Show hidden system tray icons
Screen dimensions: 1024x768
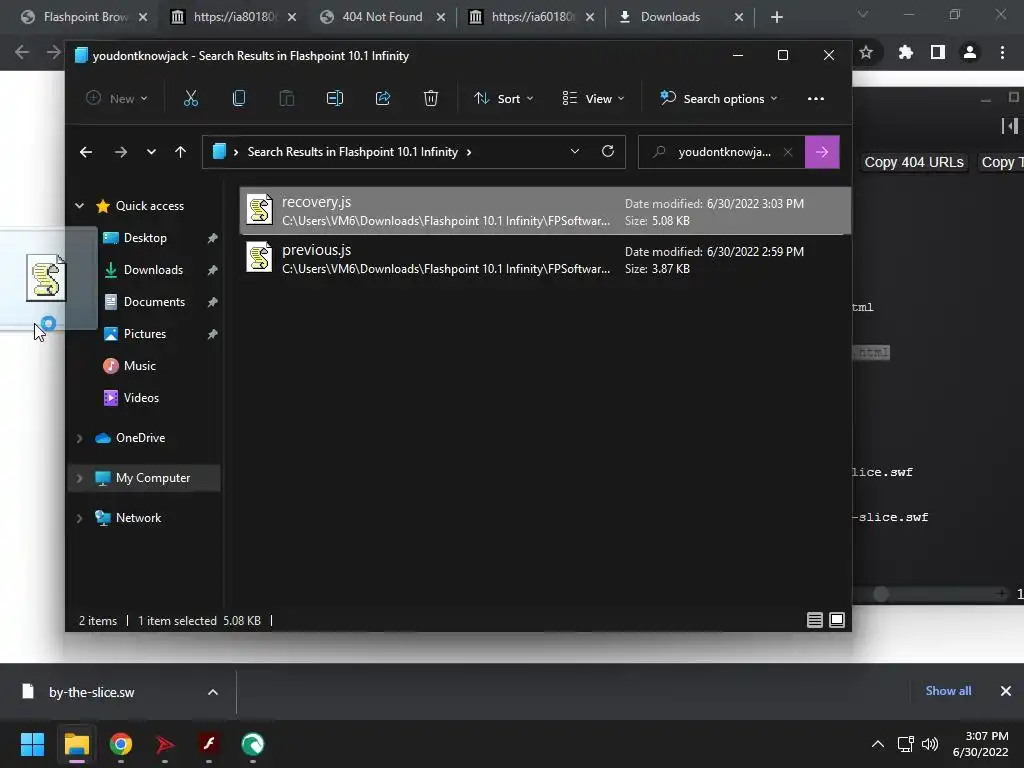878,744
